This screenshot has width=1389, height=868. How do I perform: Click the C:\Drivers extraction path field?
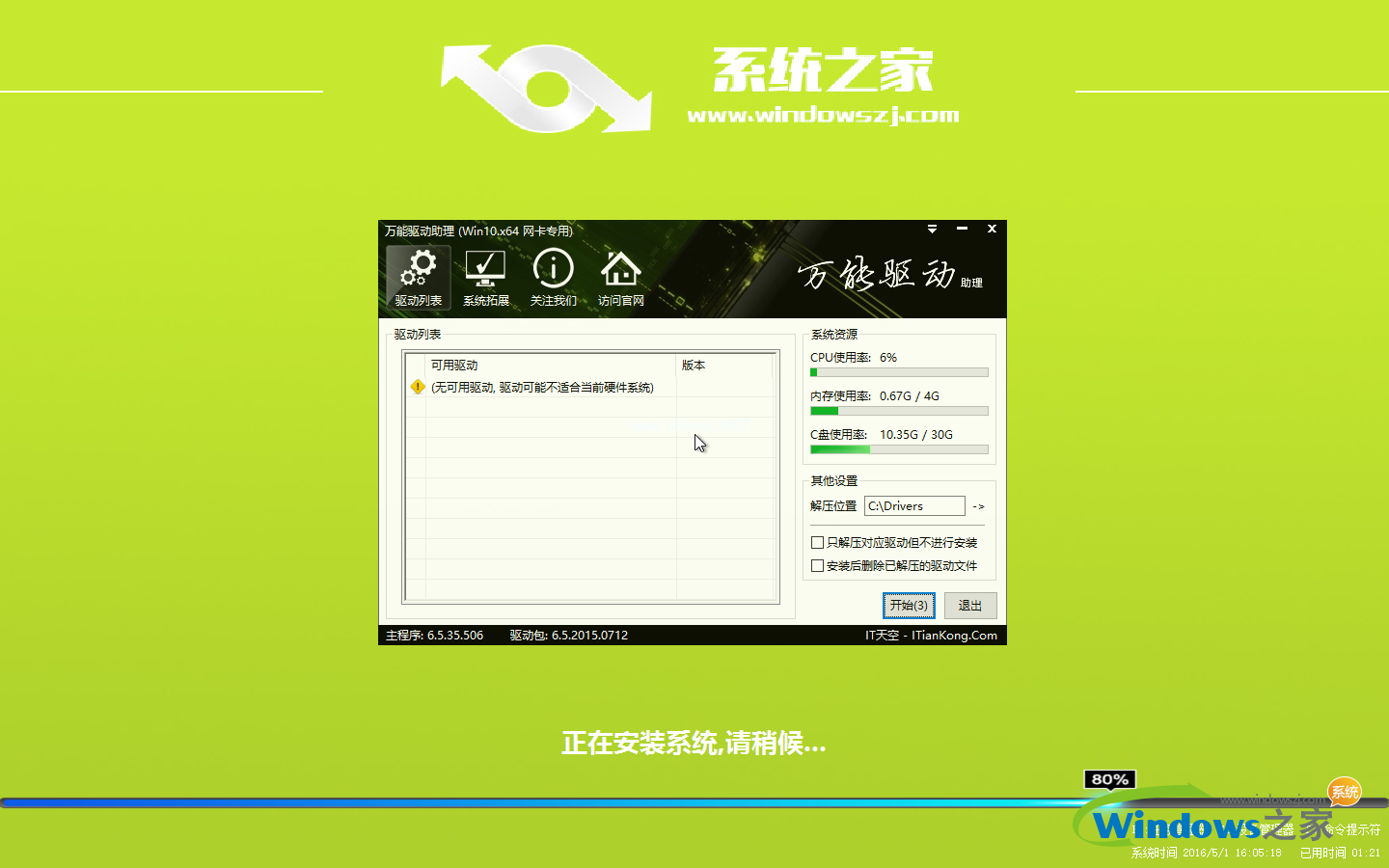914,505
